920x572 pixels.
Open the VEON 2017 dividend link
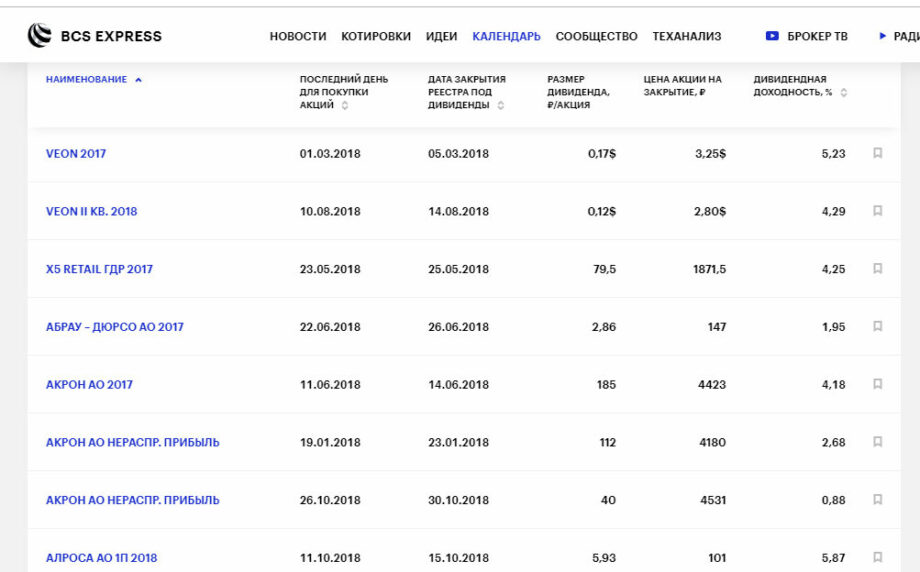(76, 154)
